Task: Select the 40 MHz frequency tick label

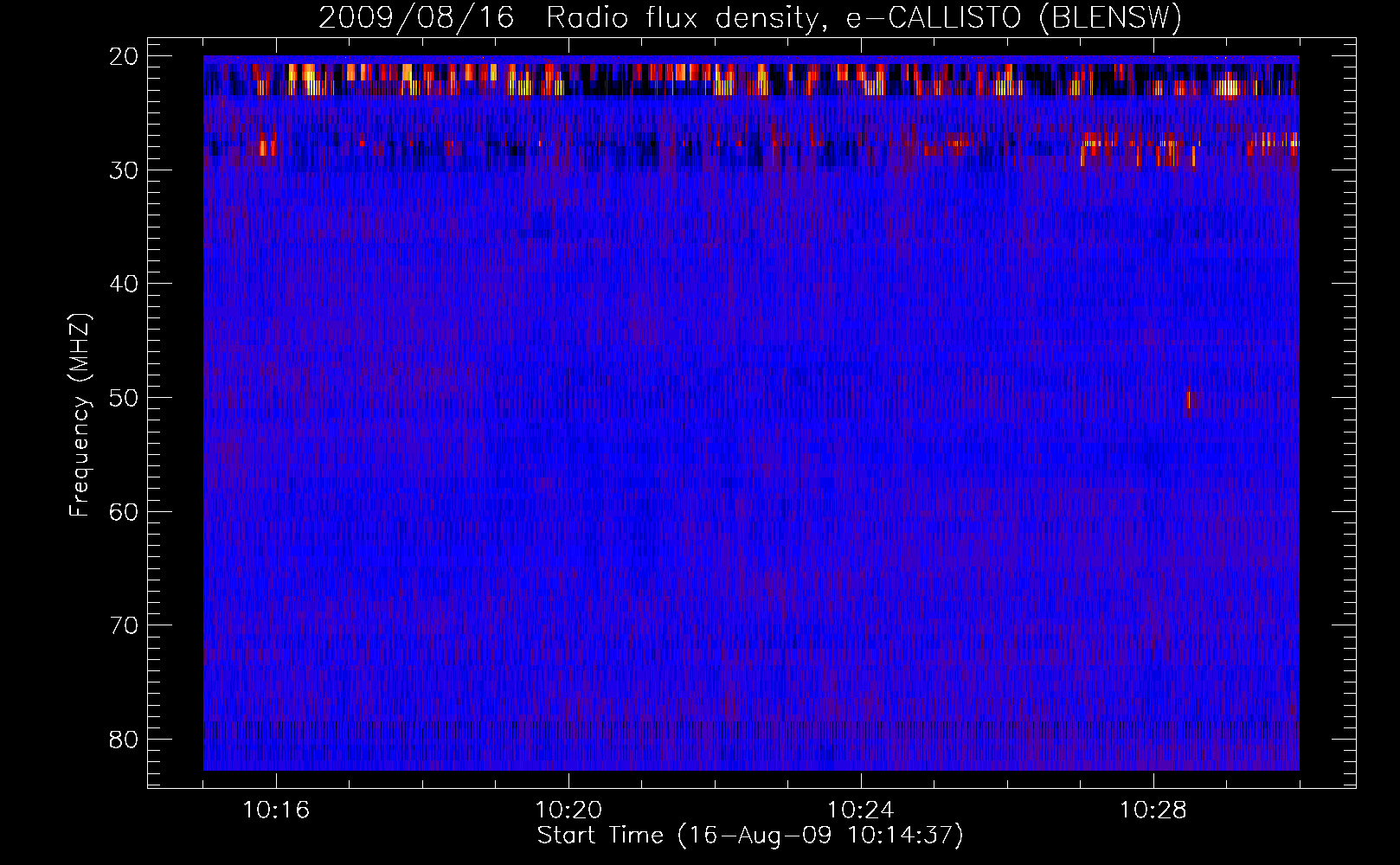Action: [x=125, y=284]
